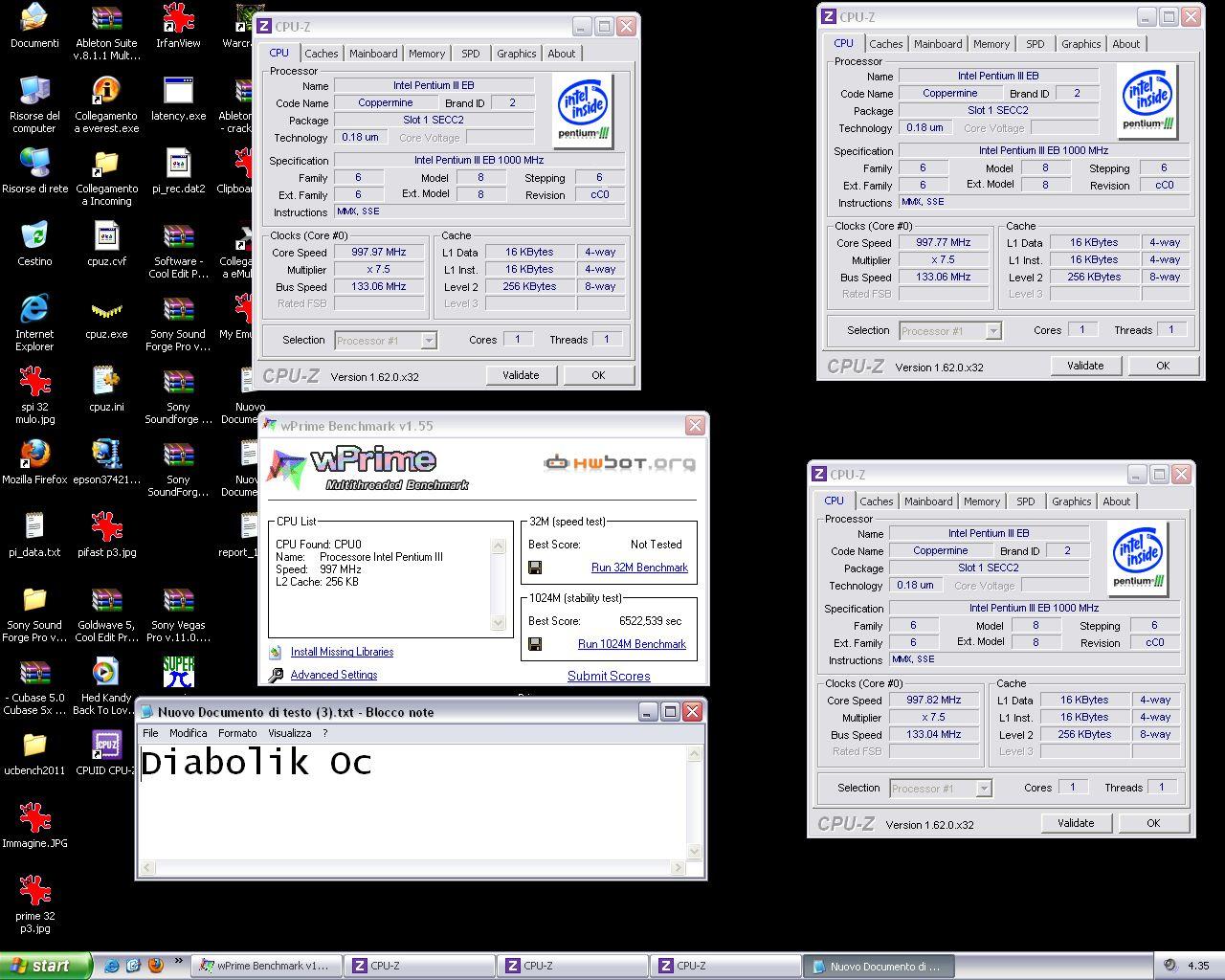Screen dimensions: 1225x980
Task: Open Graphics tab in top-right CPU-Z
Action: click(1080, 44)
